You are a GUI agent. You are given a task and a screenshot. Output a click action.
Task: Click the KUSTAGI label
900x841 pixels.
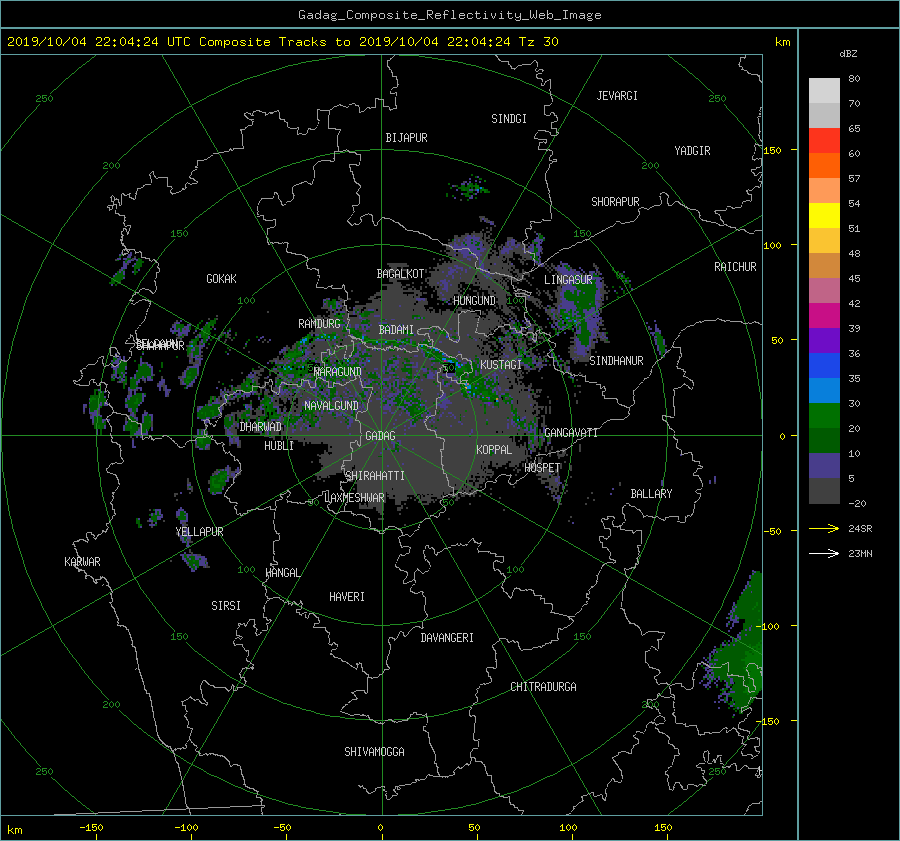(501, 365)
